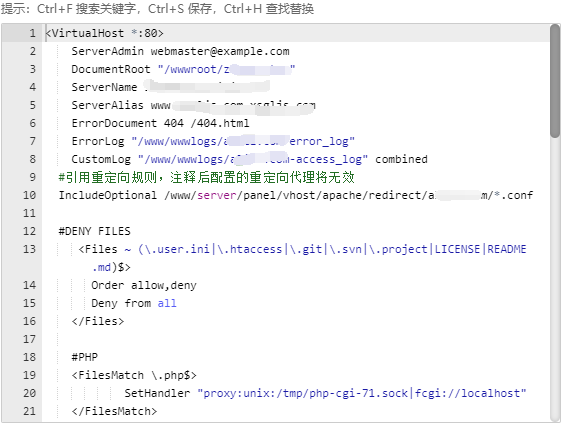Image resolution: width=563 pixels, height=425 pixels.
Task: Click the 'ServerName' directive text
Action: click(104, 87)
